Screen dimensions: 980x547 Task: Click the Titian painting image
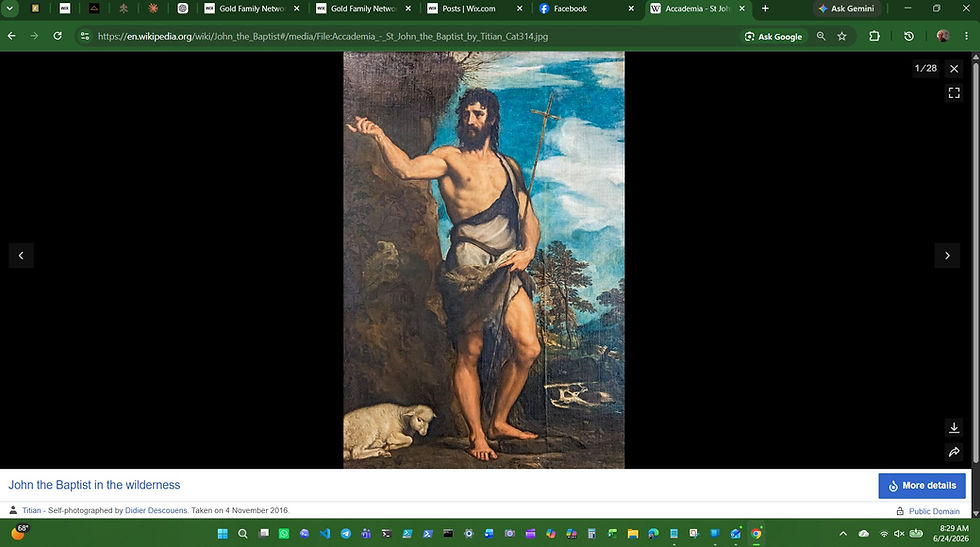484,260
